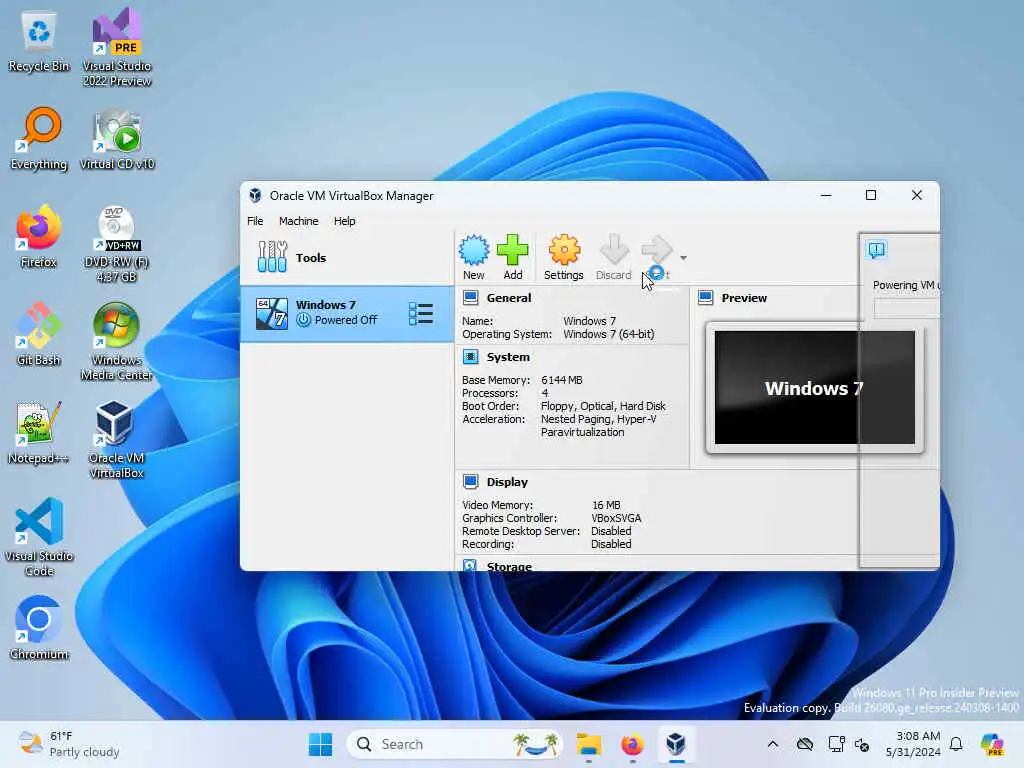The width and height of the screenshot is (1024, 768).
Task: Open the Windows Start menu button
Action: (x=320, y=744)
